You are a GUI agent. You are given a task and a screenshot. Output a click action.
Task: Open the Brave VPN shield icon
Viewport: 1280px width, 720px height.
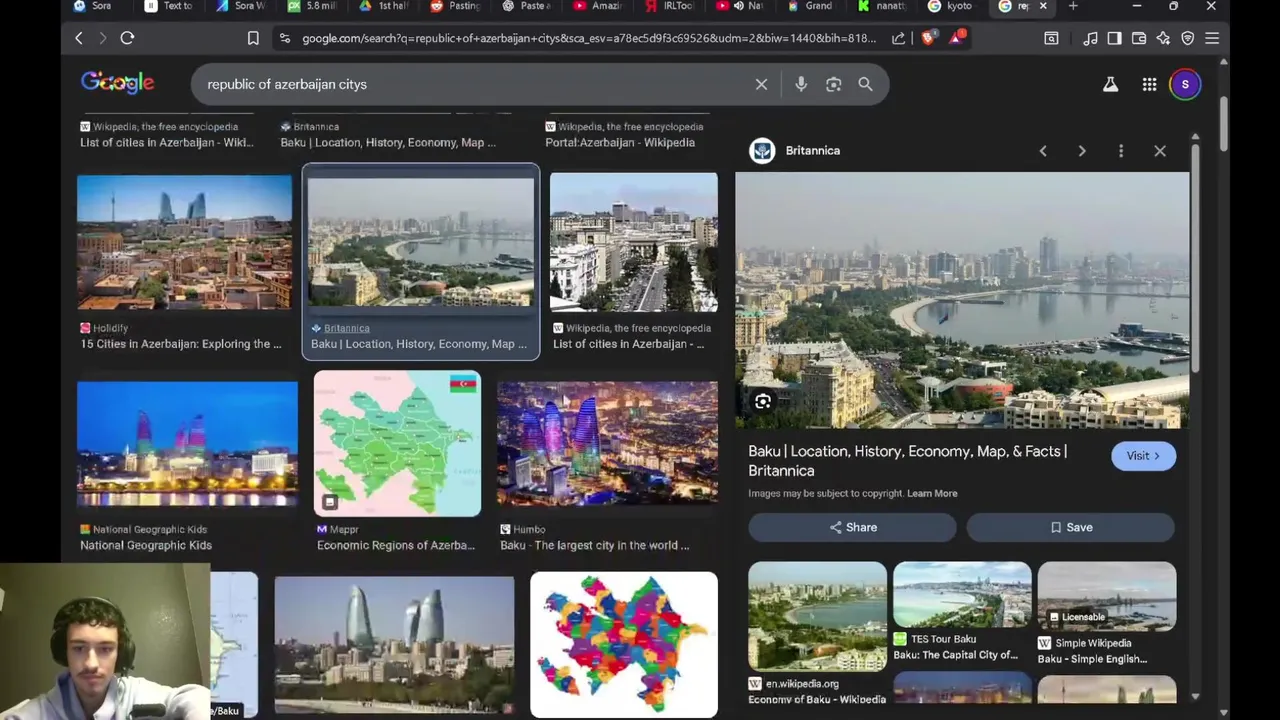coord(1188,38)
